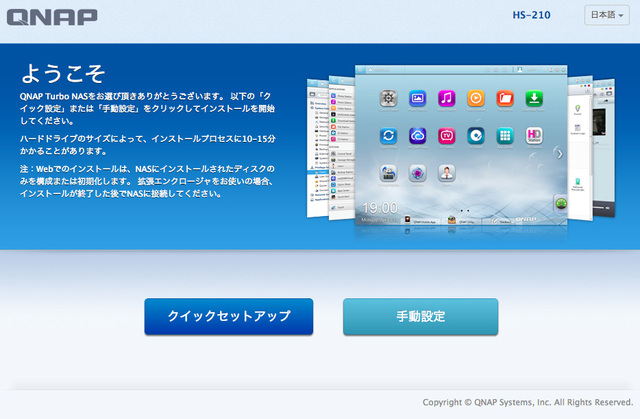Click the pink TV Station icon
This screenshot has width=640, height=419.
coord(447,135)
